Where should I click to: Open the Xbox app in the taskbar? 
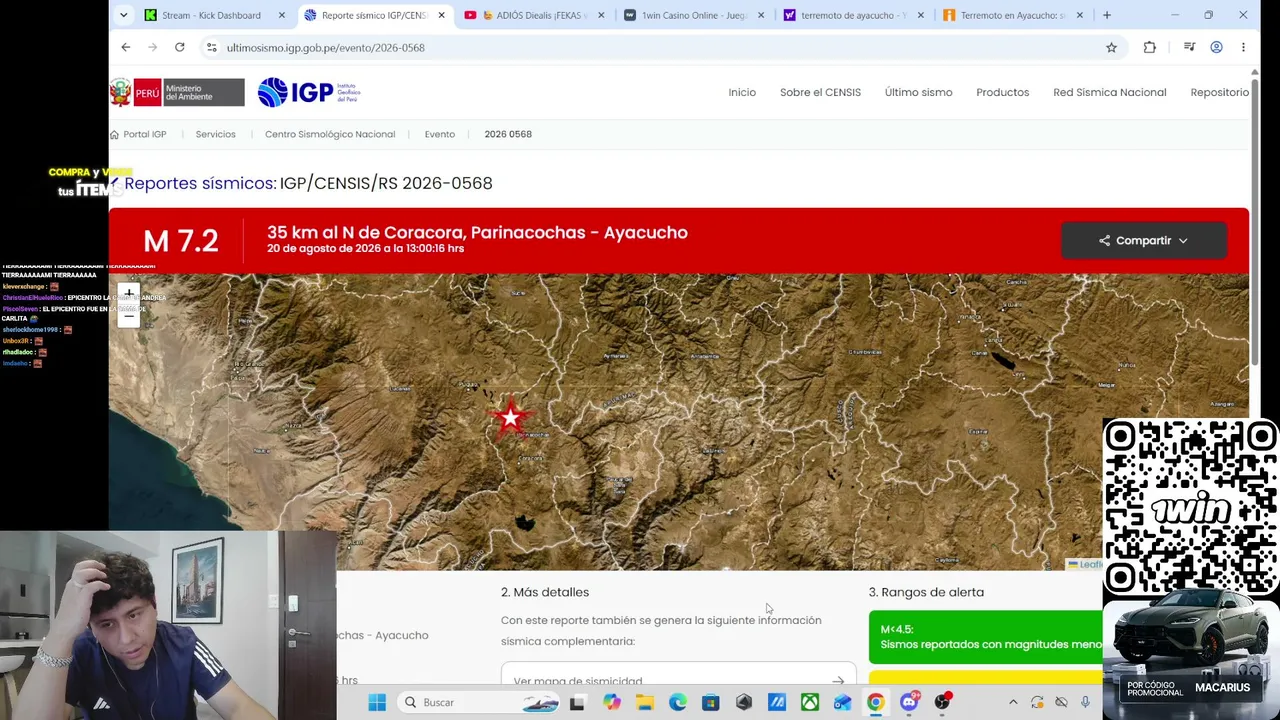click(x=809, y=702)
